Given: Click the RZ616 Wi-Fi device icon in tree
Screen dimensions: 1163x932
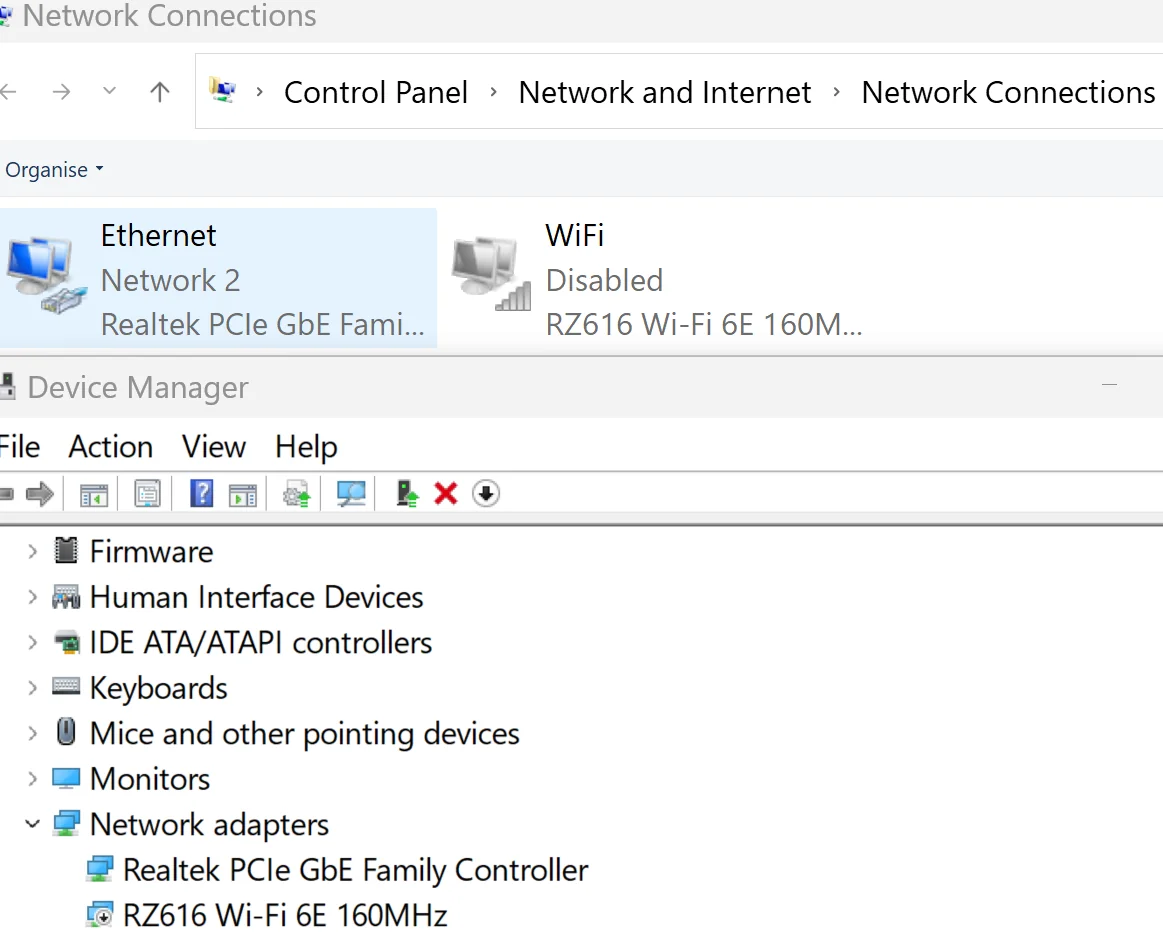Looking at the screenshot, I should (99, 915).
